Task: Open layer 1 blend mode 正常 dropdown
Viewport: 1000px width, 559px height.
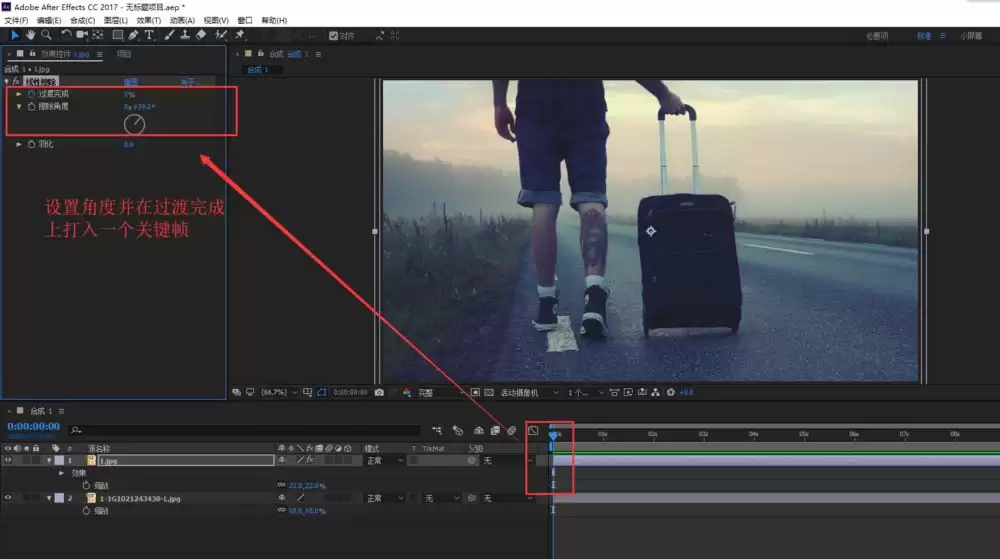Action: (x=385, y=460)
